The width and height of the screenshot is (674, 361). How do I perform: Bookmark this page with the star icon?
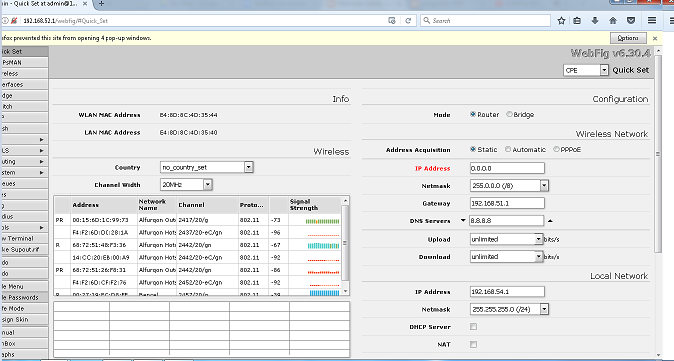561,21
